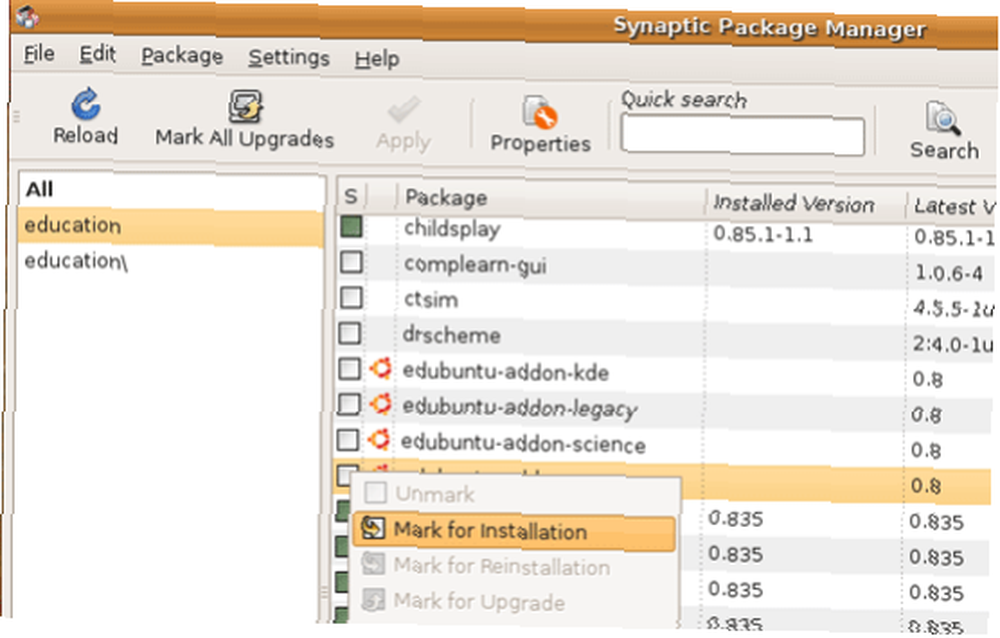Click the icon next to Mark for Reinstallation
Screen dimensions: 1000x638
(373, 564)
